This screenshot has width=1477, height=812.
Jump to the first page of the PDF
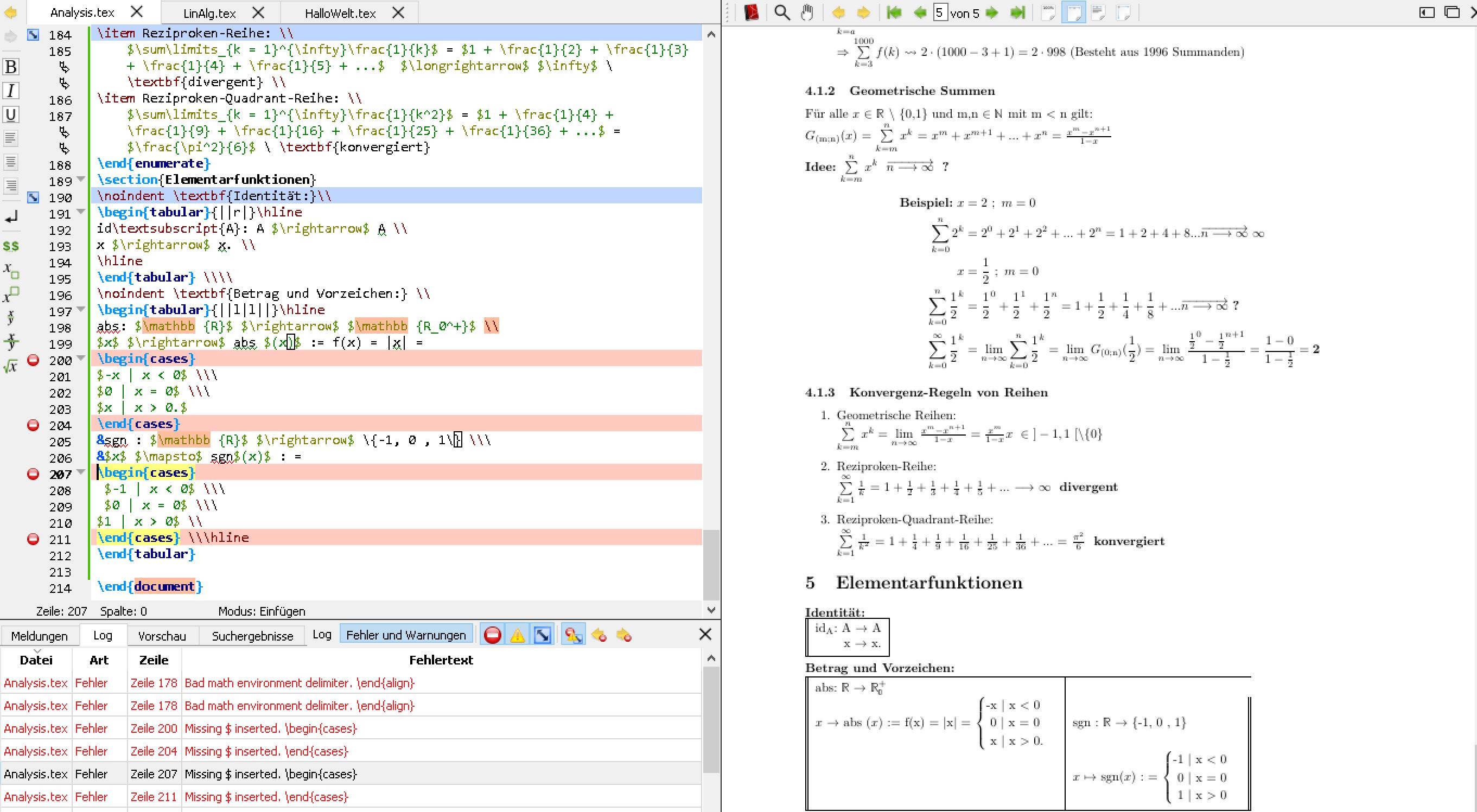coord(893,12)
